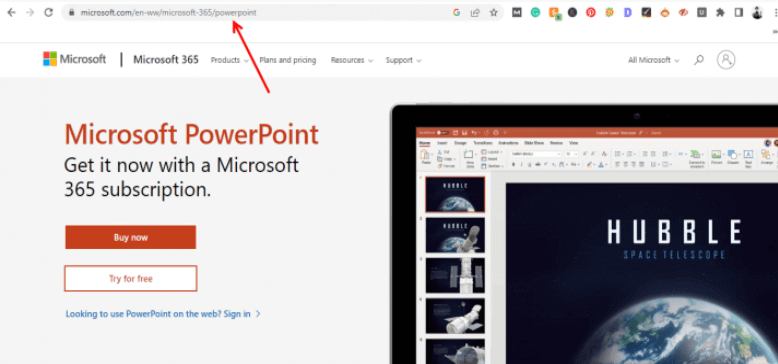Open the grey U extension icon
The image size is (778, 364).
tap(702, 13)
